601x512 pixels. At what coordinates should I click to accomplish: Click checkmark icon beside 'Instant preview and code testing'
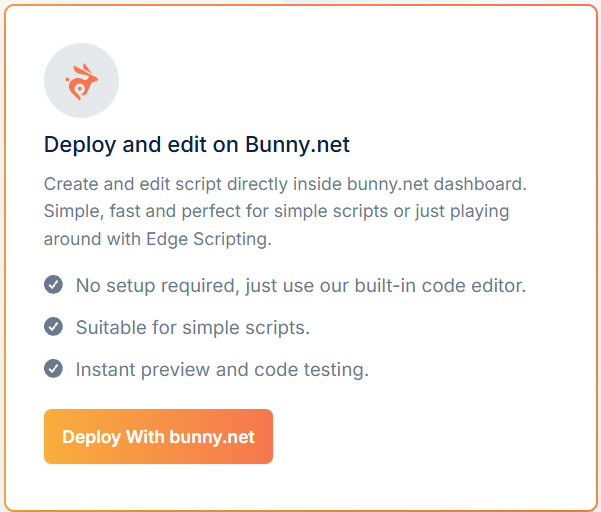pos(53,369)
